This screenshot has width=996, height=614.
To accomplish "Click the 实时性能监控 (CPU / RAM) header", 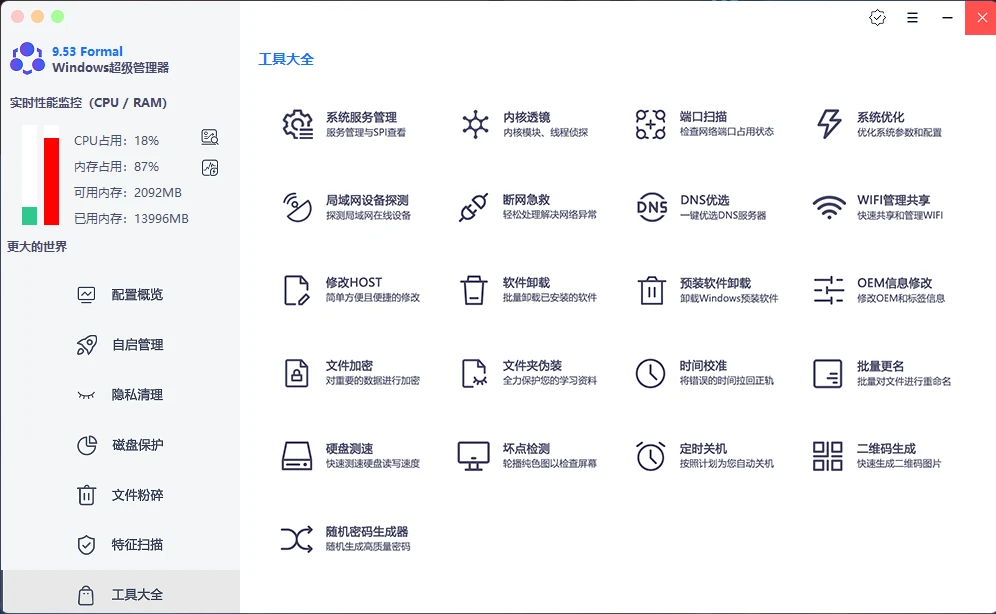I will 88,103.
